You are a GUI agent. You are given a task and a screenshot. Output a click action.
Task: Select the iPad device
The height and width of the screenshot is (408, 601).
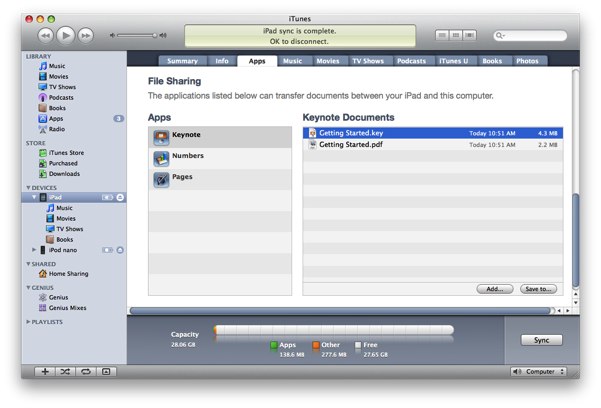(x=74, y=197)
